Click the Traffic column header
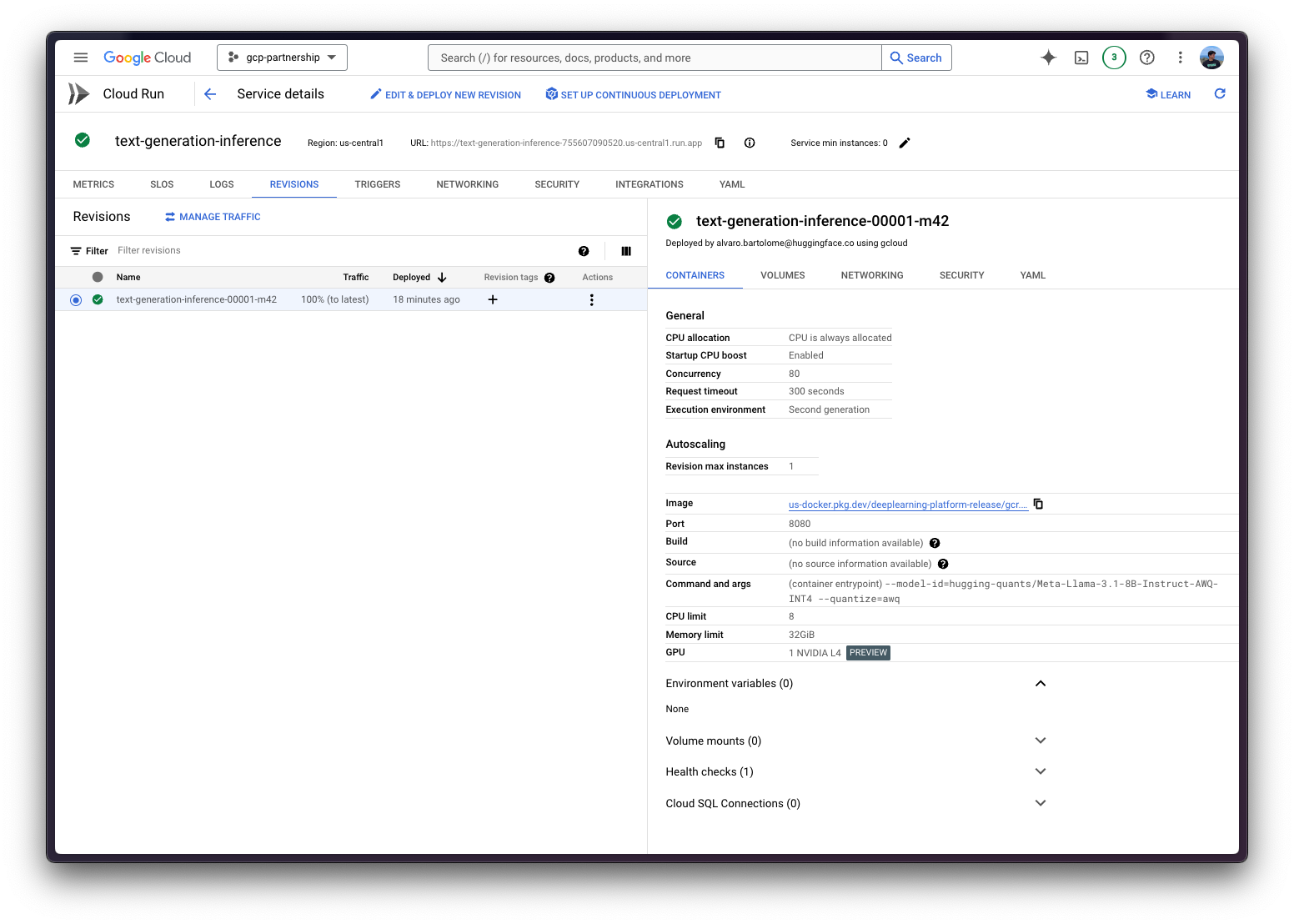The width and height of the screenshot is (1294, 924). pyautogui.click(x=356, y=278)
